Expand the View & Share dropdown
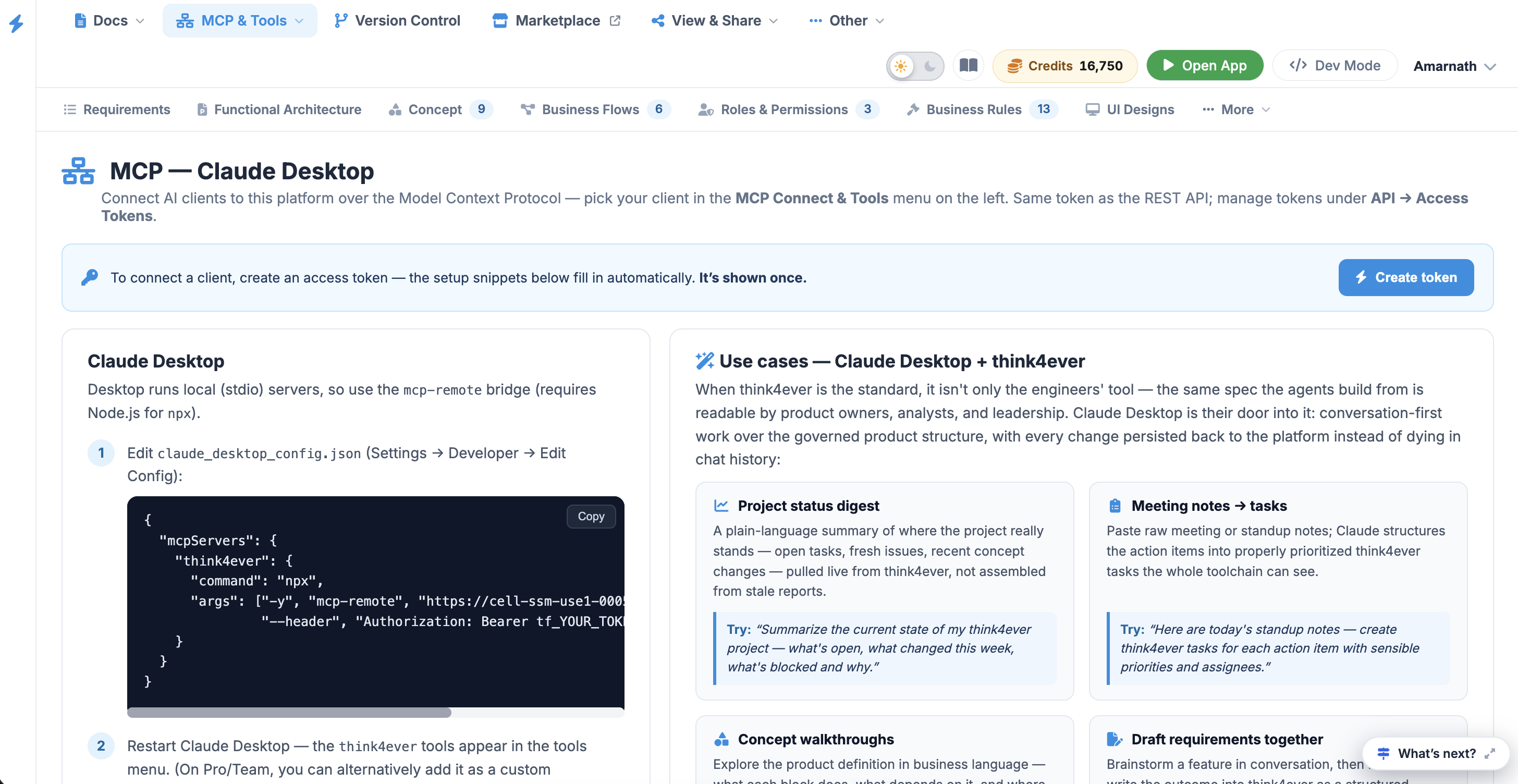 click(x=715, y=21)
